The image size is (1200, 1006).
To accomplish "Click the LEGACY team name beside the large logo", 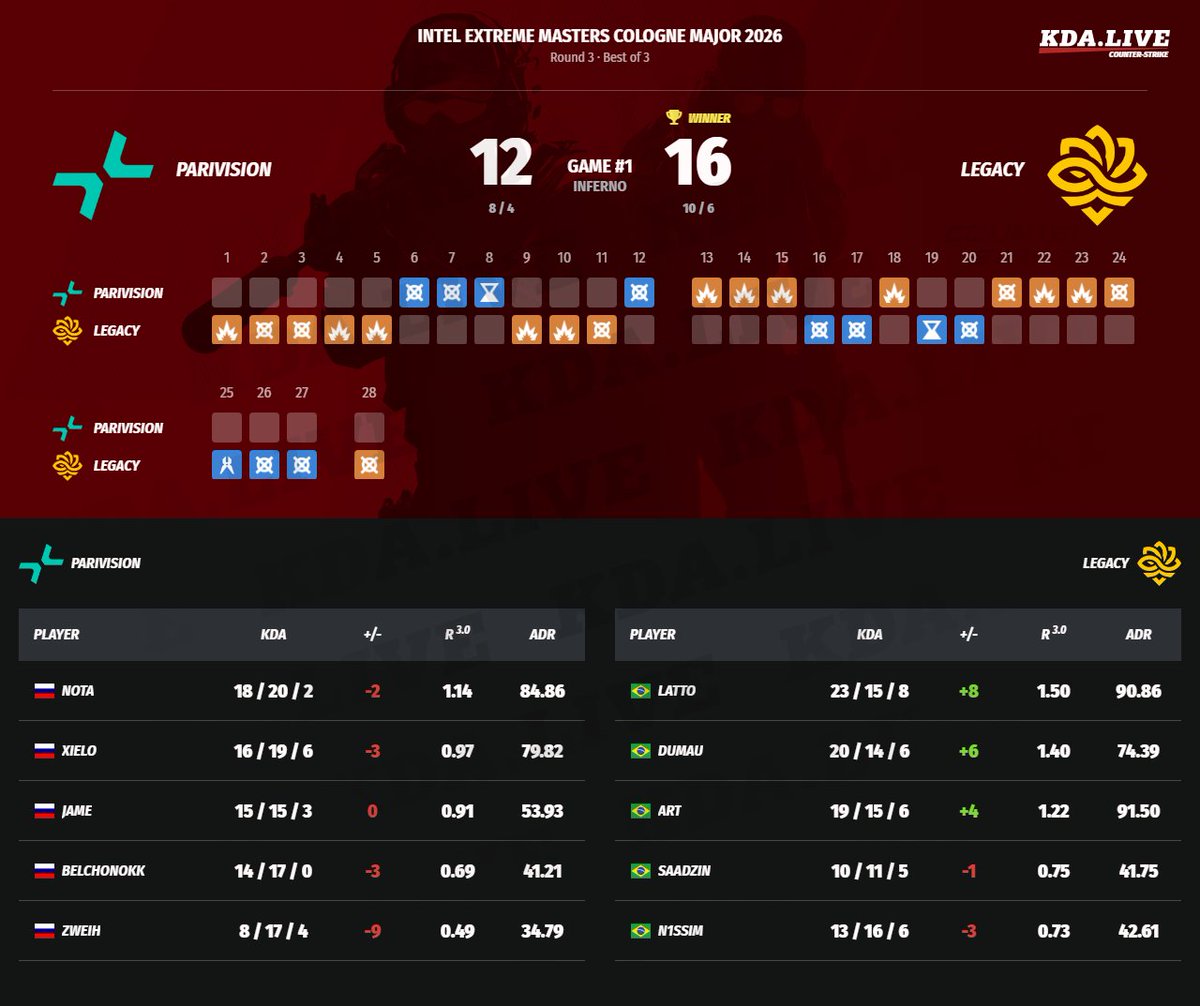I will tap(992, 170).
